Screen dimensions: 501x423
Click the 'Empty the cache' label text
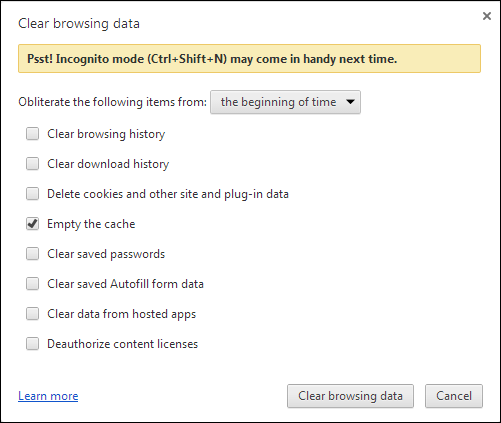91,224
